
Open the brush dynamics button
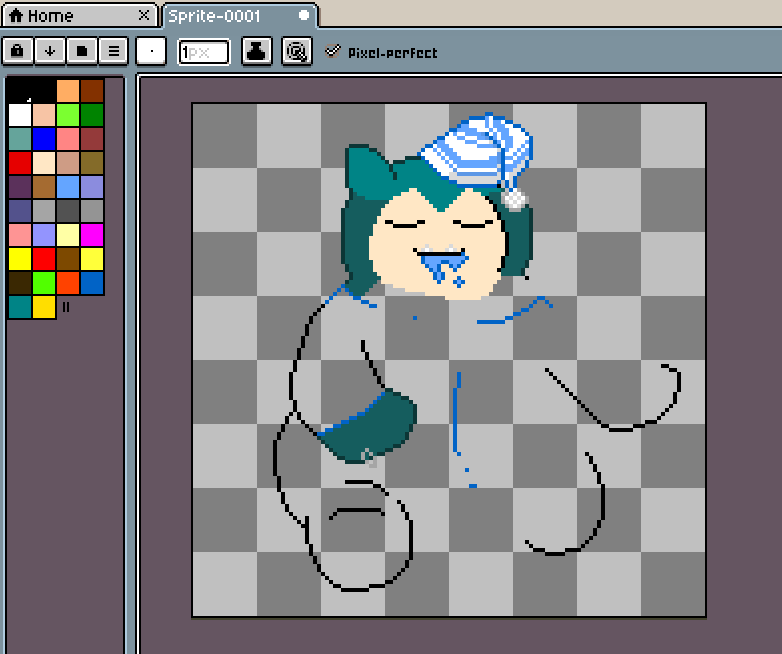(297, 51)
